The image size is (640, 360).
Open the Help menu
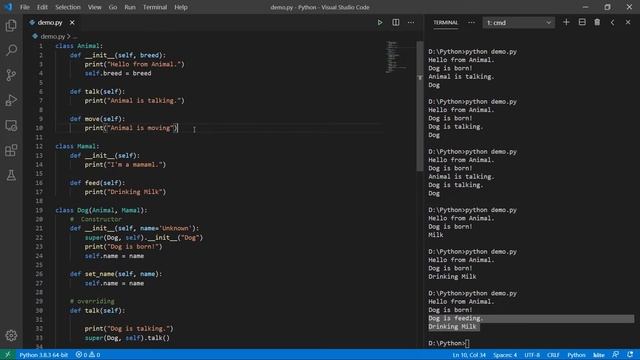pyautogui.click(x=181, y=7)
